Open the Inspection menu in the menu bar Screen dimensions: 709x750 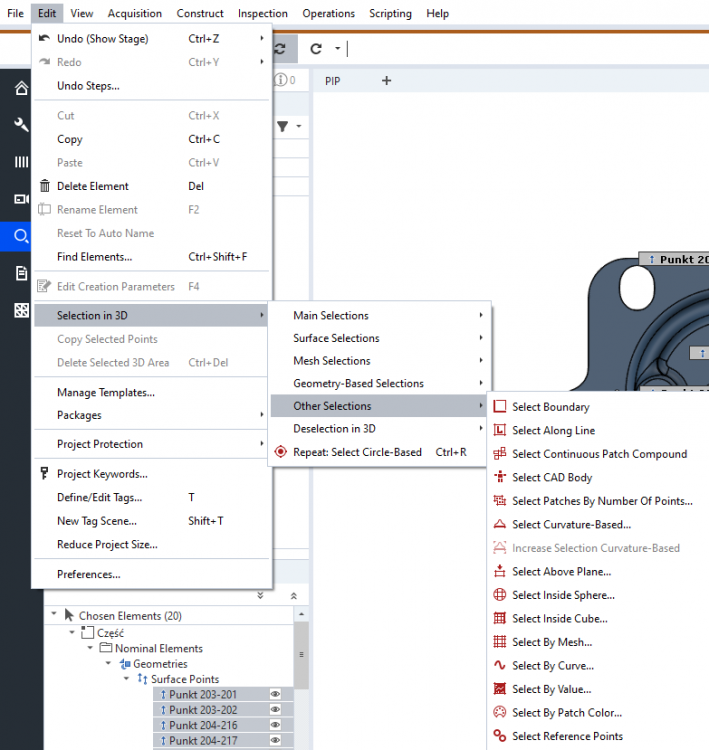[x=263, y=13]
